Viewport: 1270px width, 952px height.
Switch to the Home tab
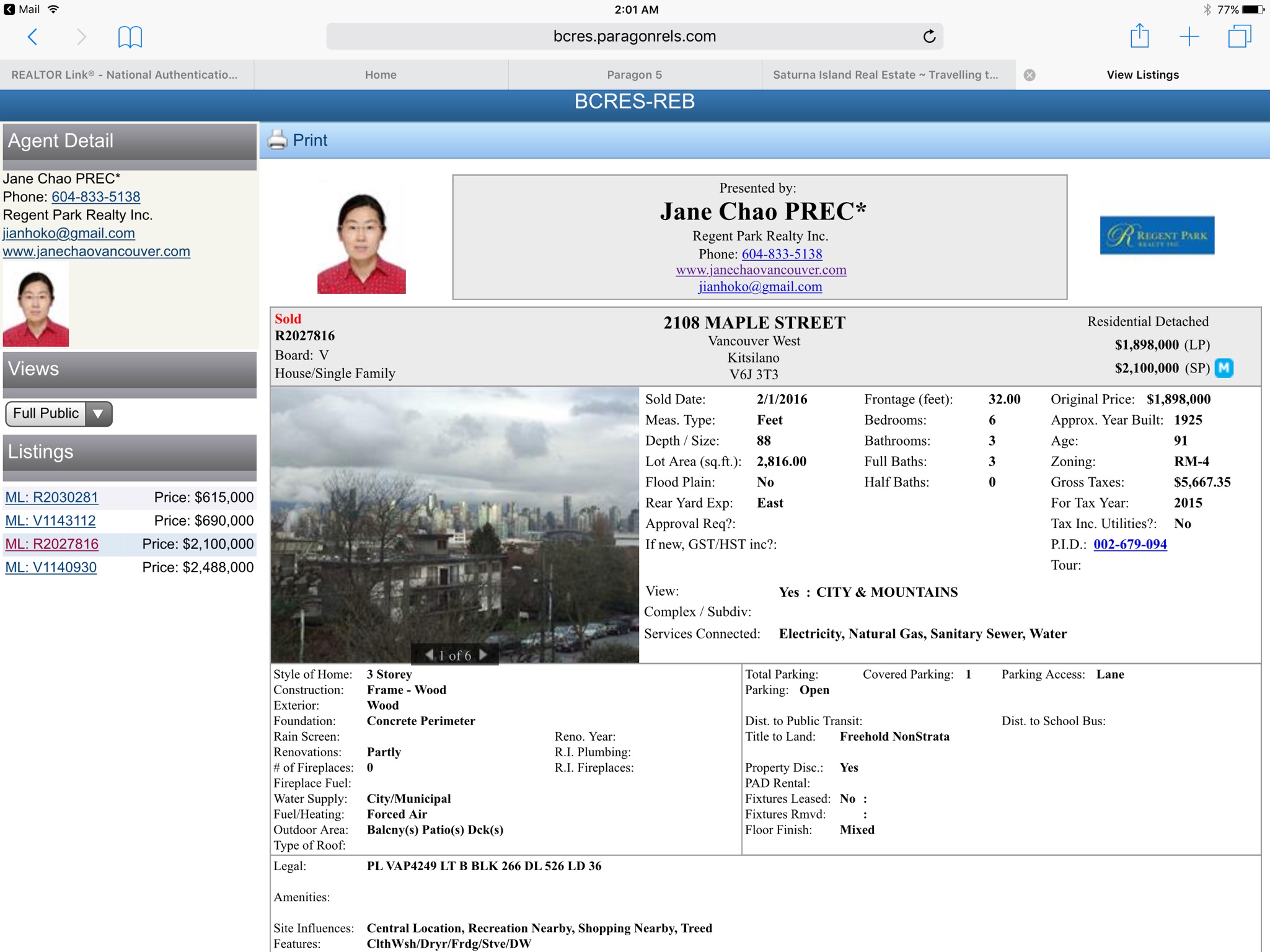coord(381,75)
